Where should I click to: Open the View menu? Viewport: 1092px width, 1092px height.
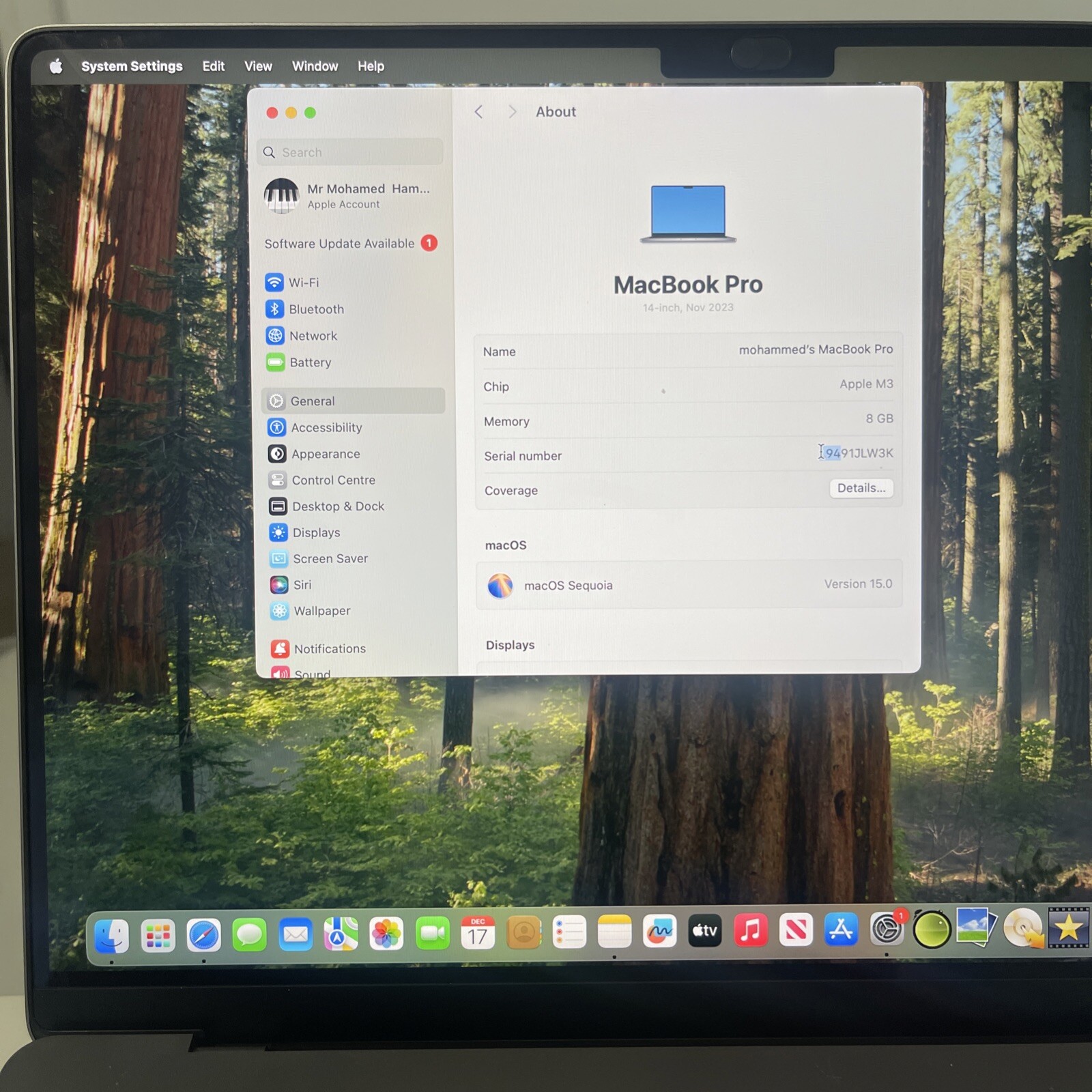(258, 66)
